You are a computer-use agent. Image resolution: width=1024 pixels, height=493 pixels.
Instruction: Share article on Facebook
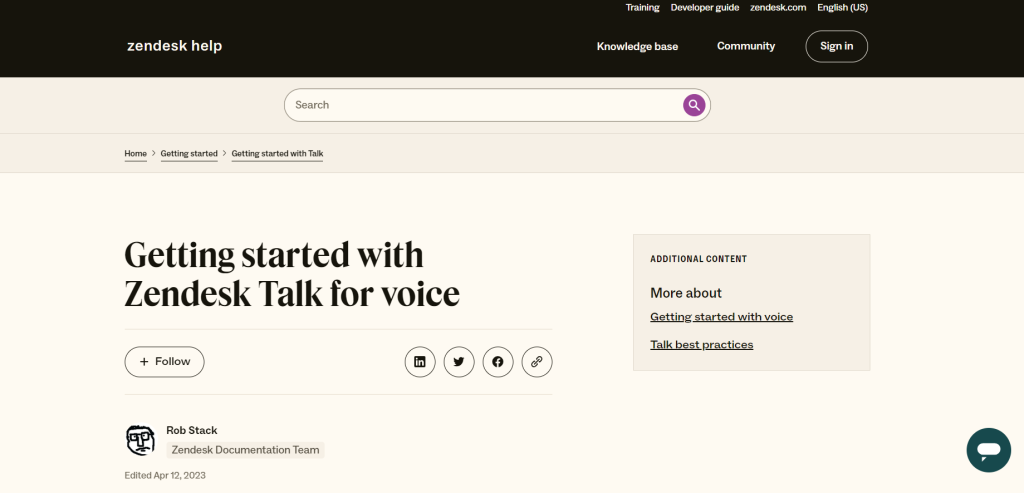pos(498,362)
